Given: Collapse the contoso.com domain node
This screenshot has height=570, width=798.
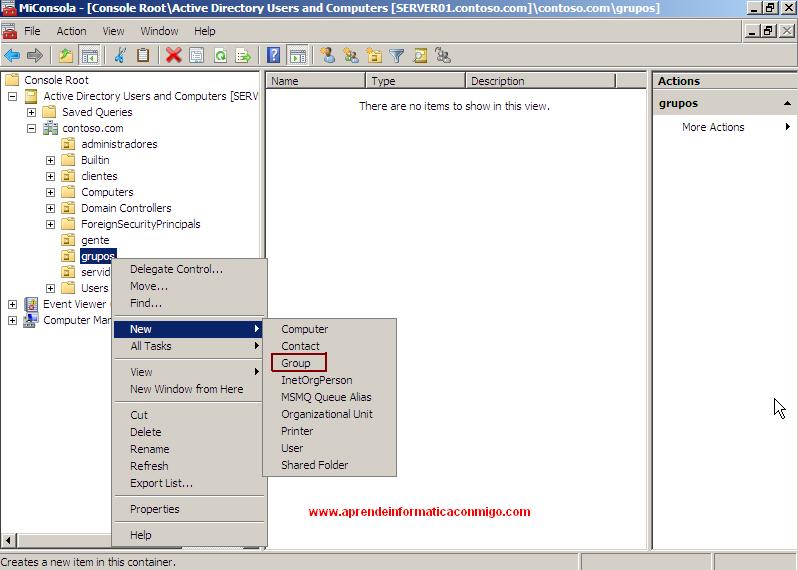Looking at the screenshot, I should pyautogui.click(x=32, y=128).
